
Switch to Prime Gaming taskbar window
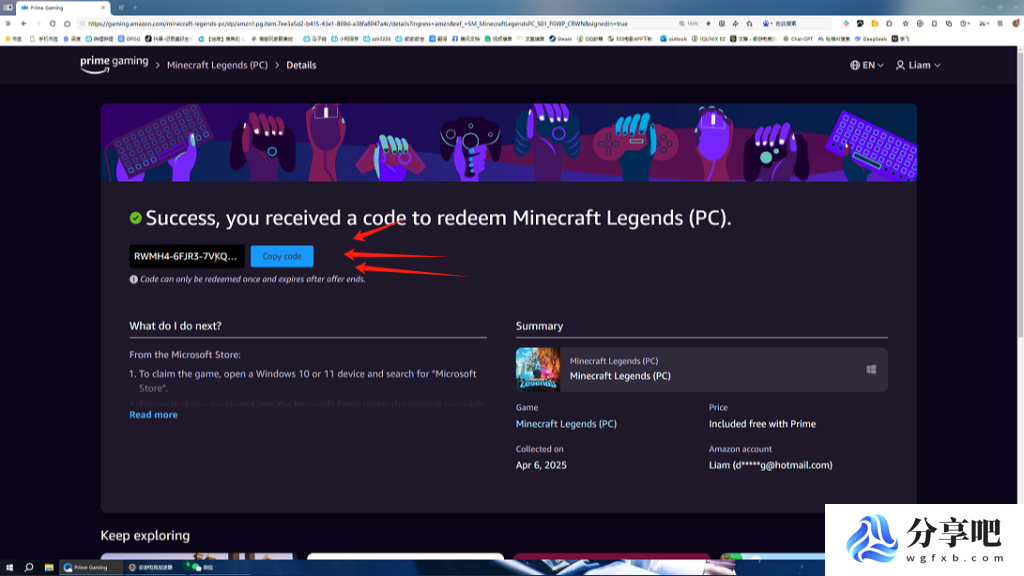click(89, 568)
